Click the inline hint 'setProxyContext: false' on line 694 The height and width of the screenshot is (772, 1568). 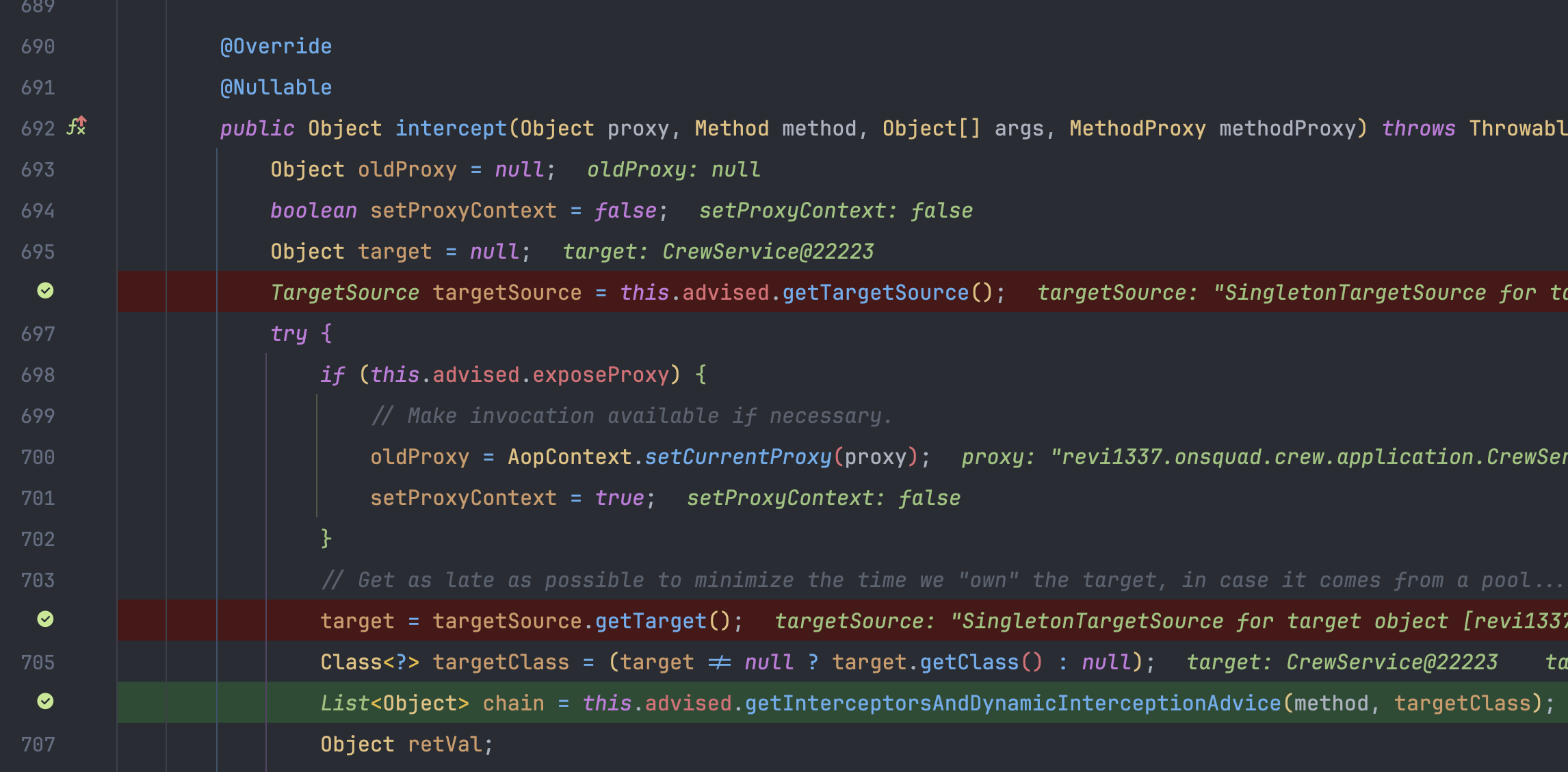[836, 211]
